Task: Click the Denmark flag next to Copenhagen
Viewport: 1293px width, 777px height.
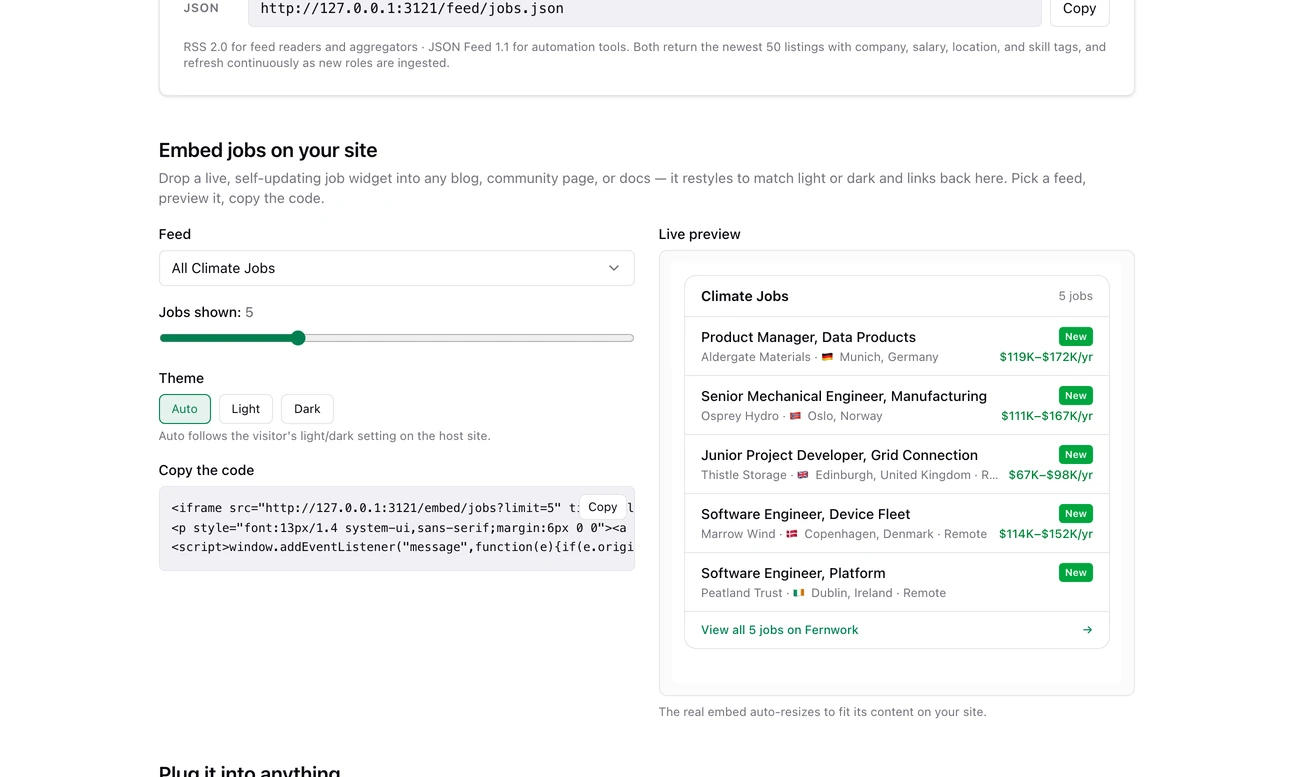Action: 792,534
